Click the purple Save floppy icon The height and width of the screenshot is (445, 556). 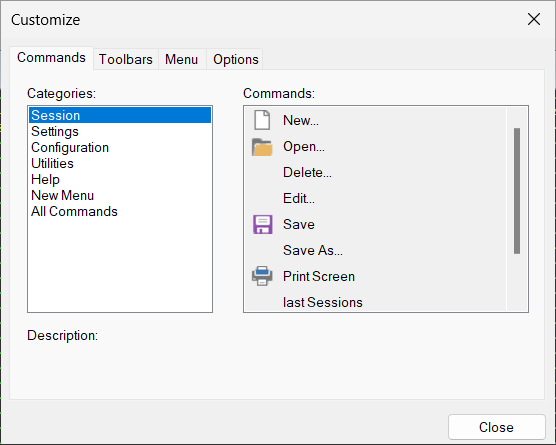pyautogui.click(x=262, y=224)
